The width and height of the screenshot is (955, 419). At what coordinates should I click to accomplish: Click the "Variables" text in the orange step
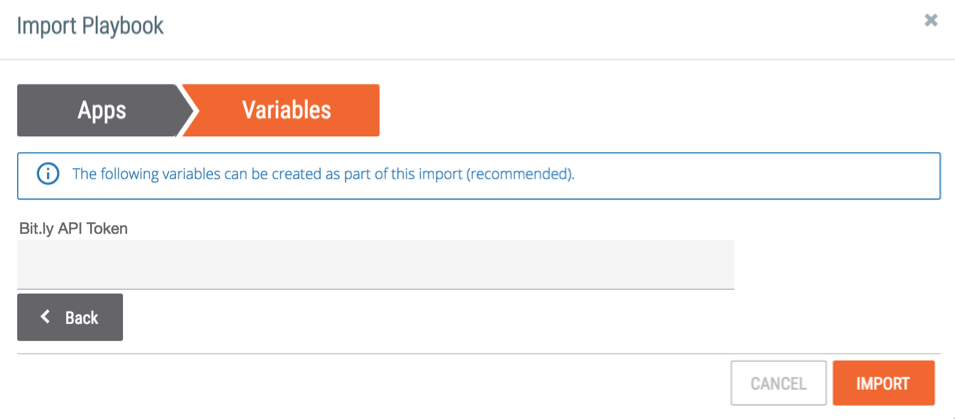(286, 110)
